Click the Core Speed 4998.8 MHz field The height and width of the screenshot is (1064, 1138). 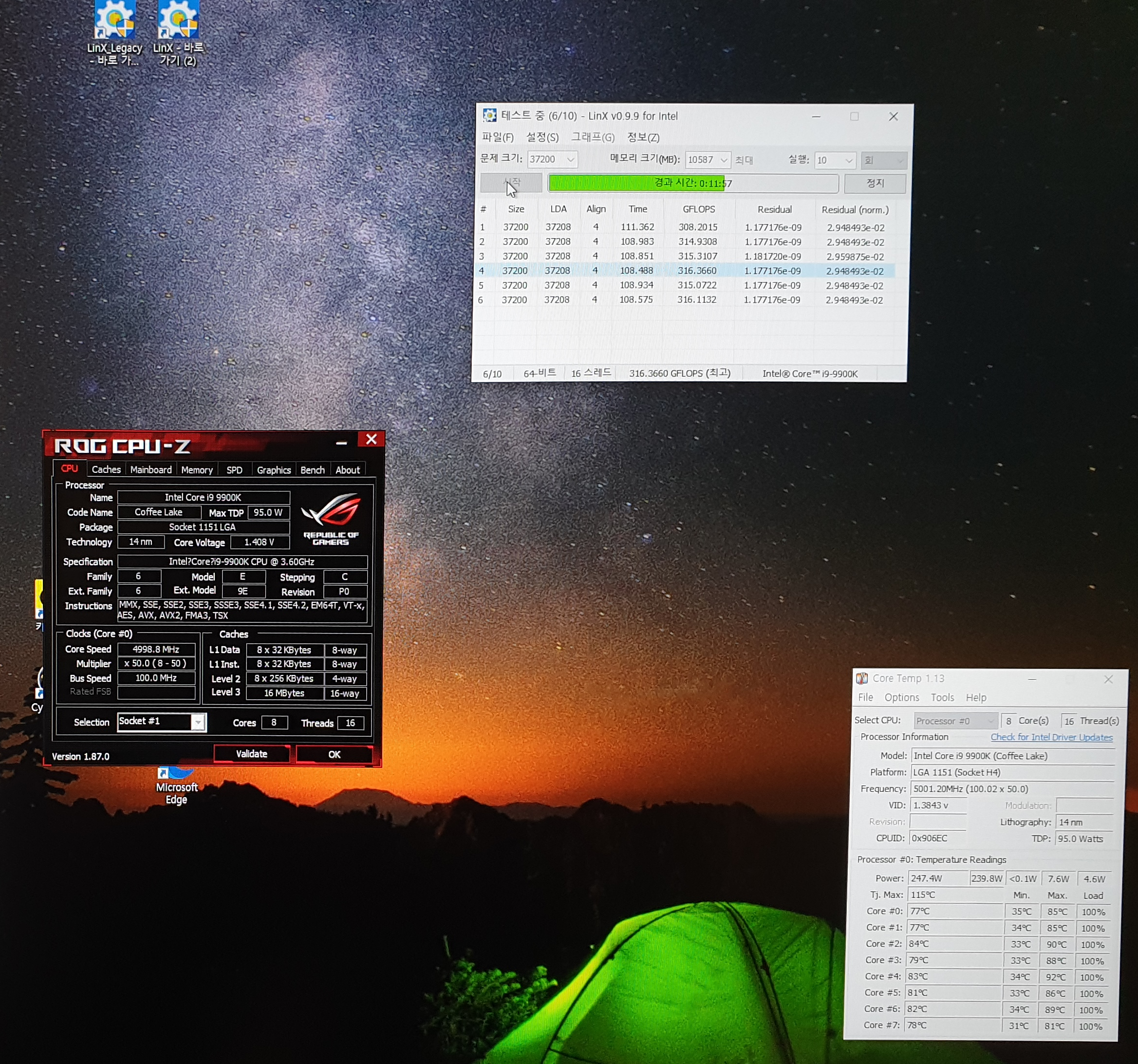[x=156, y=649]
